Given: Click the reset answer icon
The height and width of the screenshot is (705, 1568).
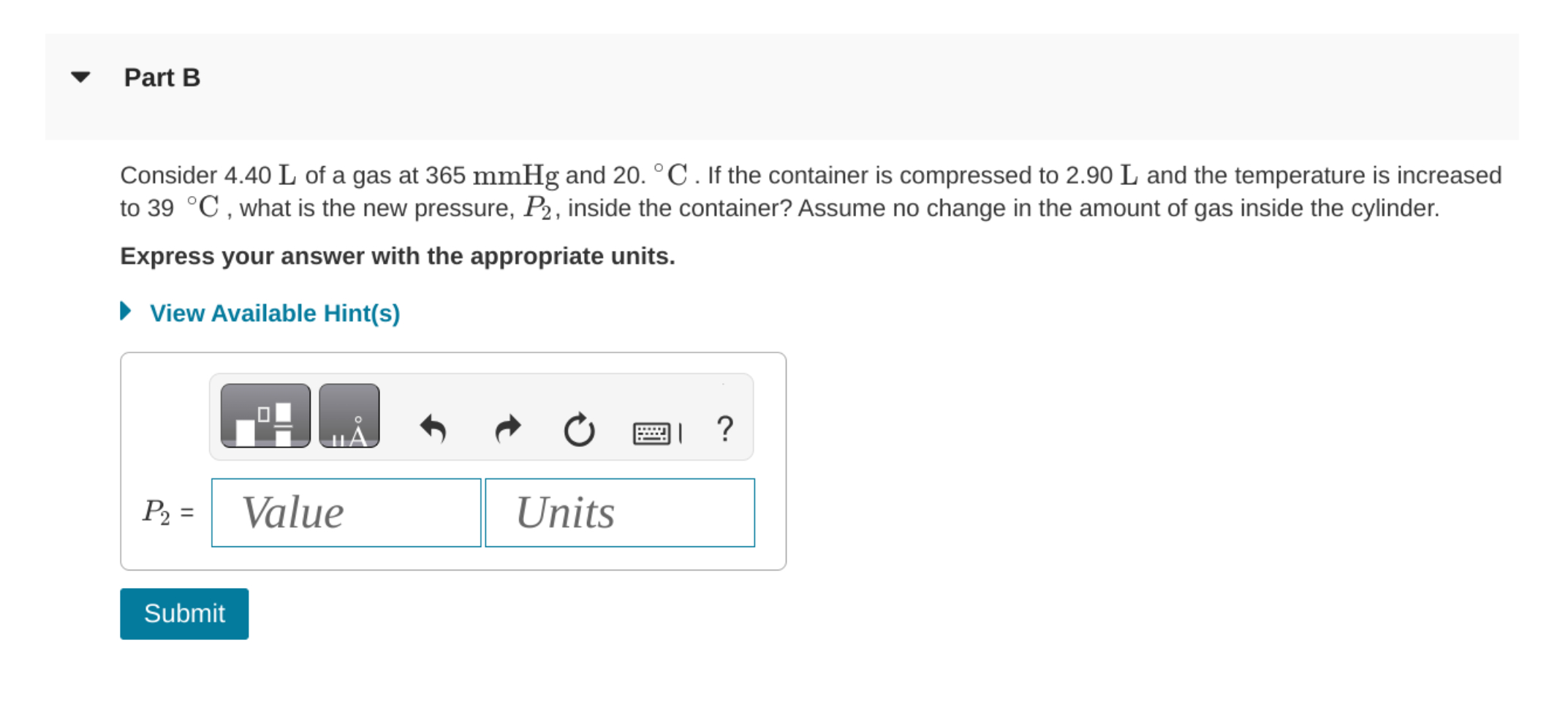Looking at the screenshot, I should click(578, 430).
